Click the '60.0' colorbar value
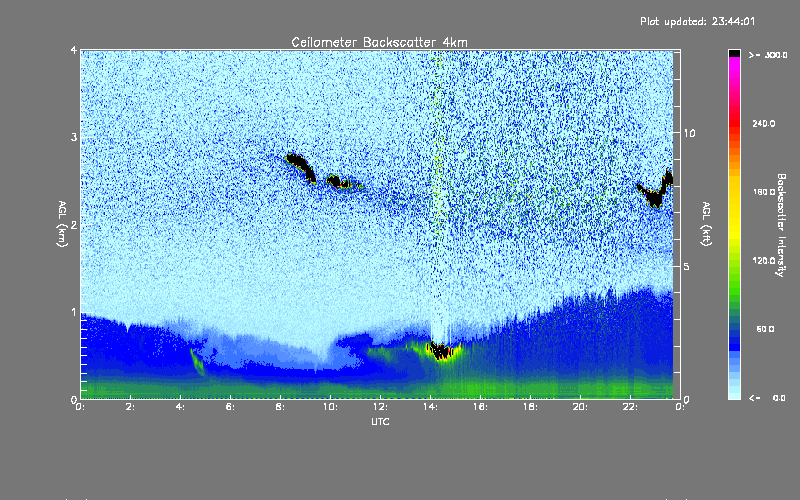Image resolution: width=800 pixels, height=500 pixels. [x=765, y=329]
